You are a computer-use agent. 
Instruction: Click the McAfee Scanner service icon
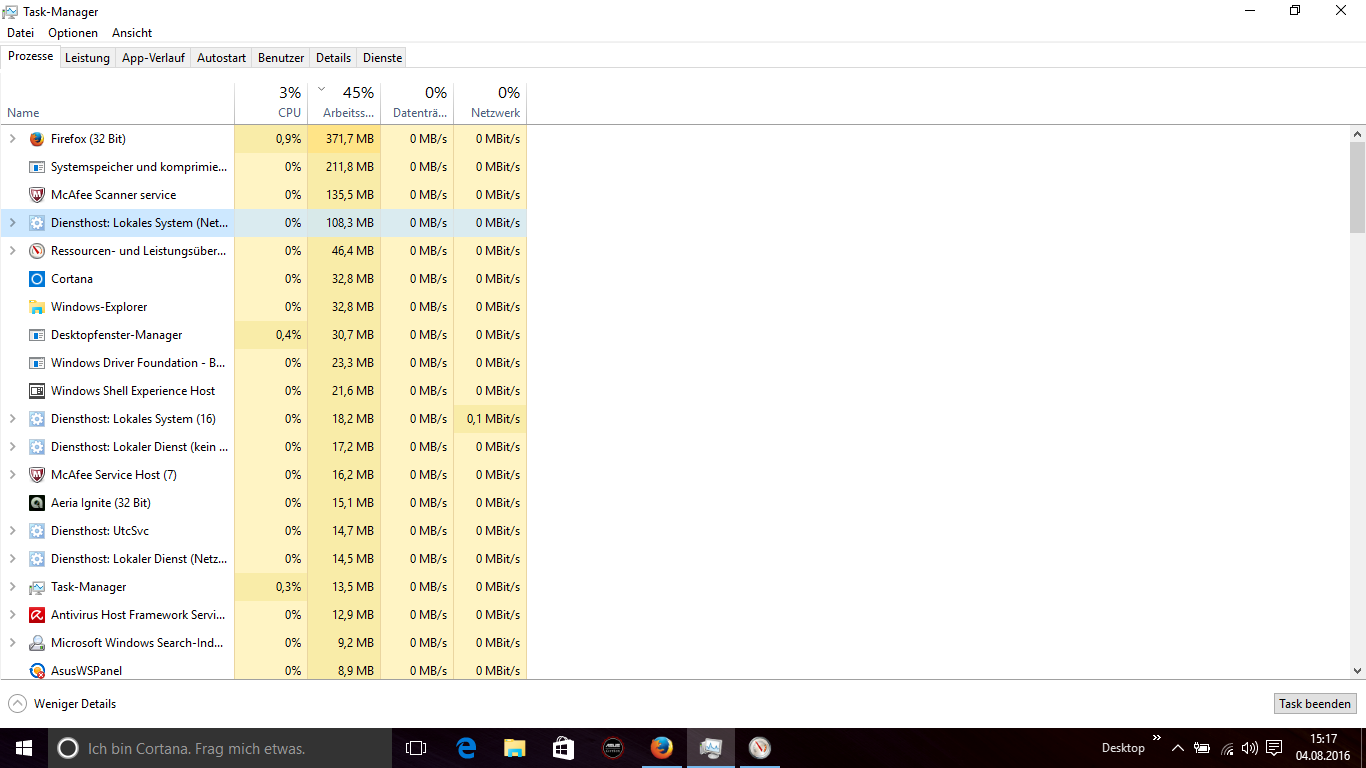37,195
